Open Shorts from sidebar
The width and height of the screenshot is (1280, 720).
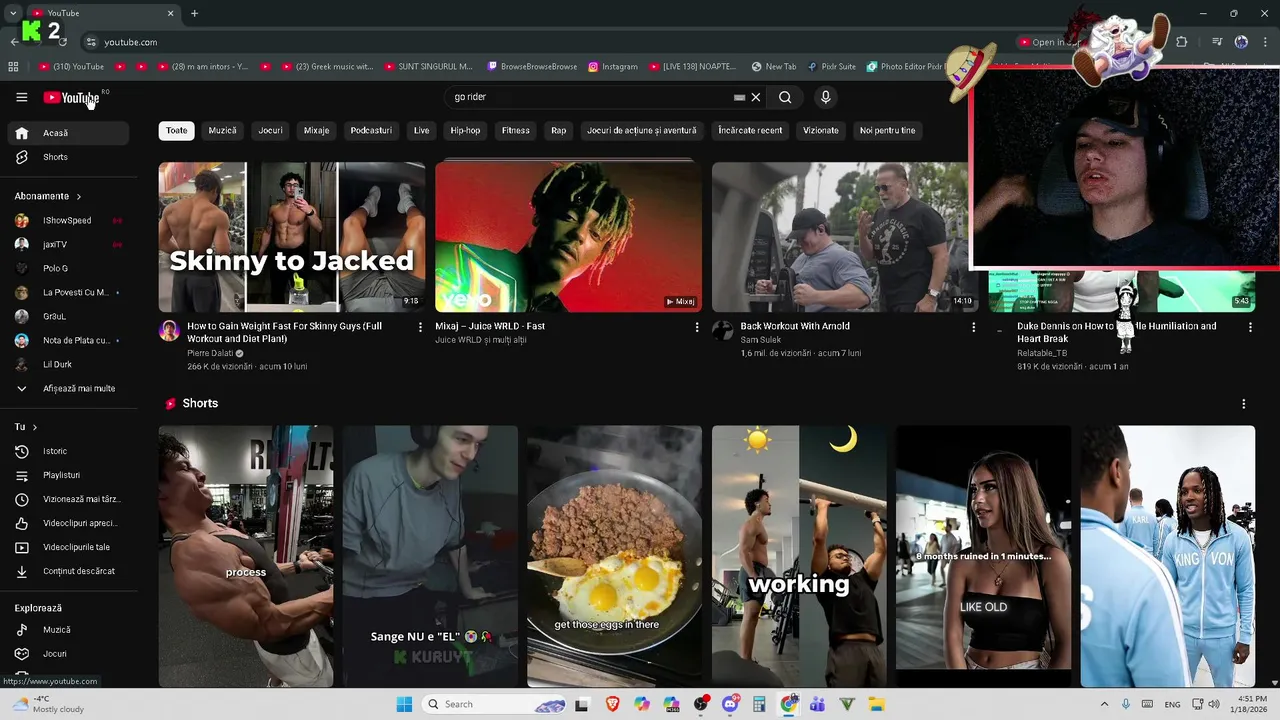[x=69, y=157]
